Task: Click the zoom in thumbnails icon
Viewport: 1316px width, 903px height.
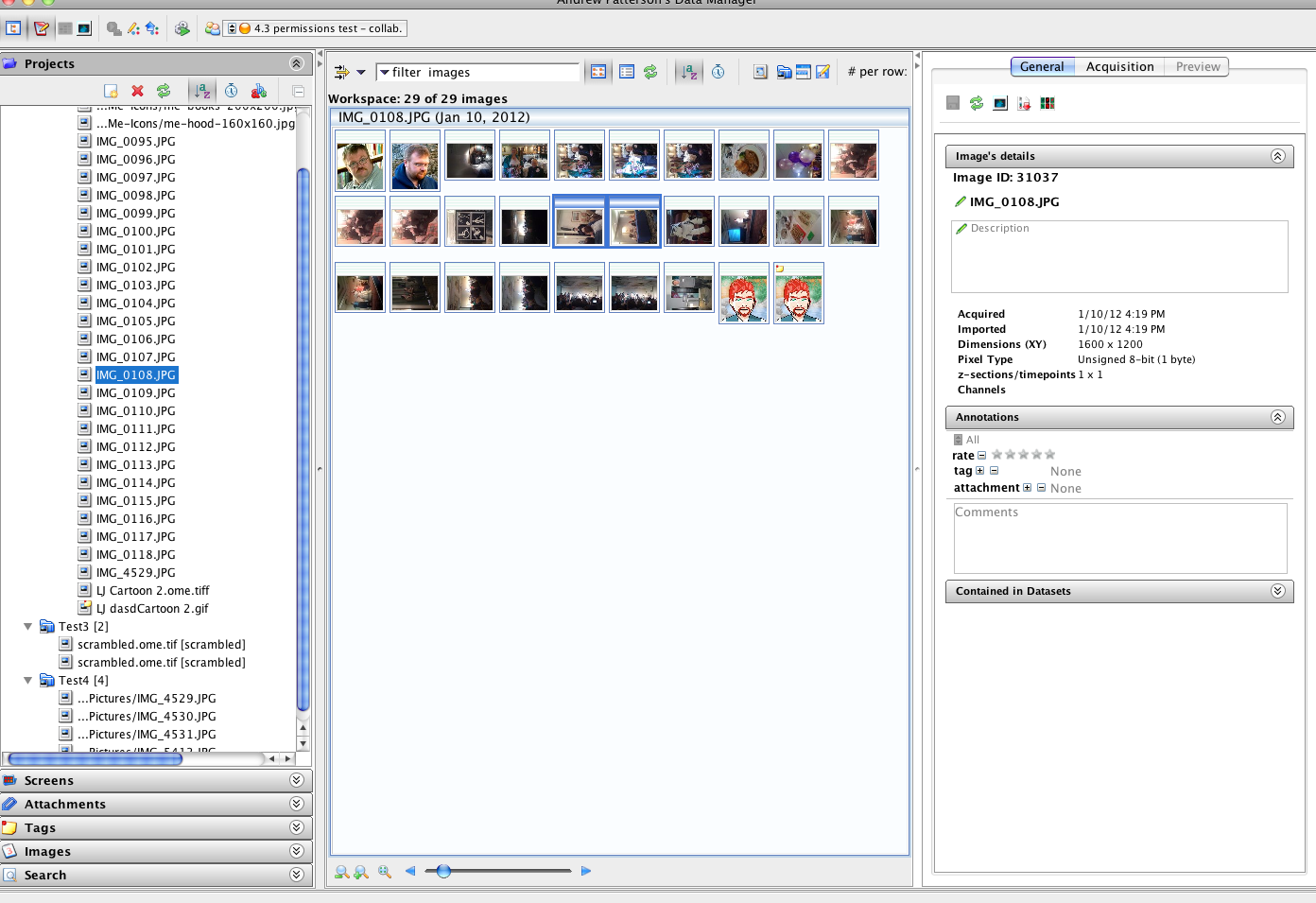Action: click(361, 872)
